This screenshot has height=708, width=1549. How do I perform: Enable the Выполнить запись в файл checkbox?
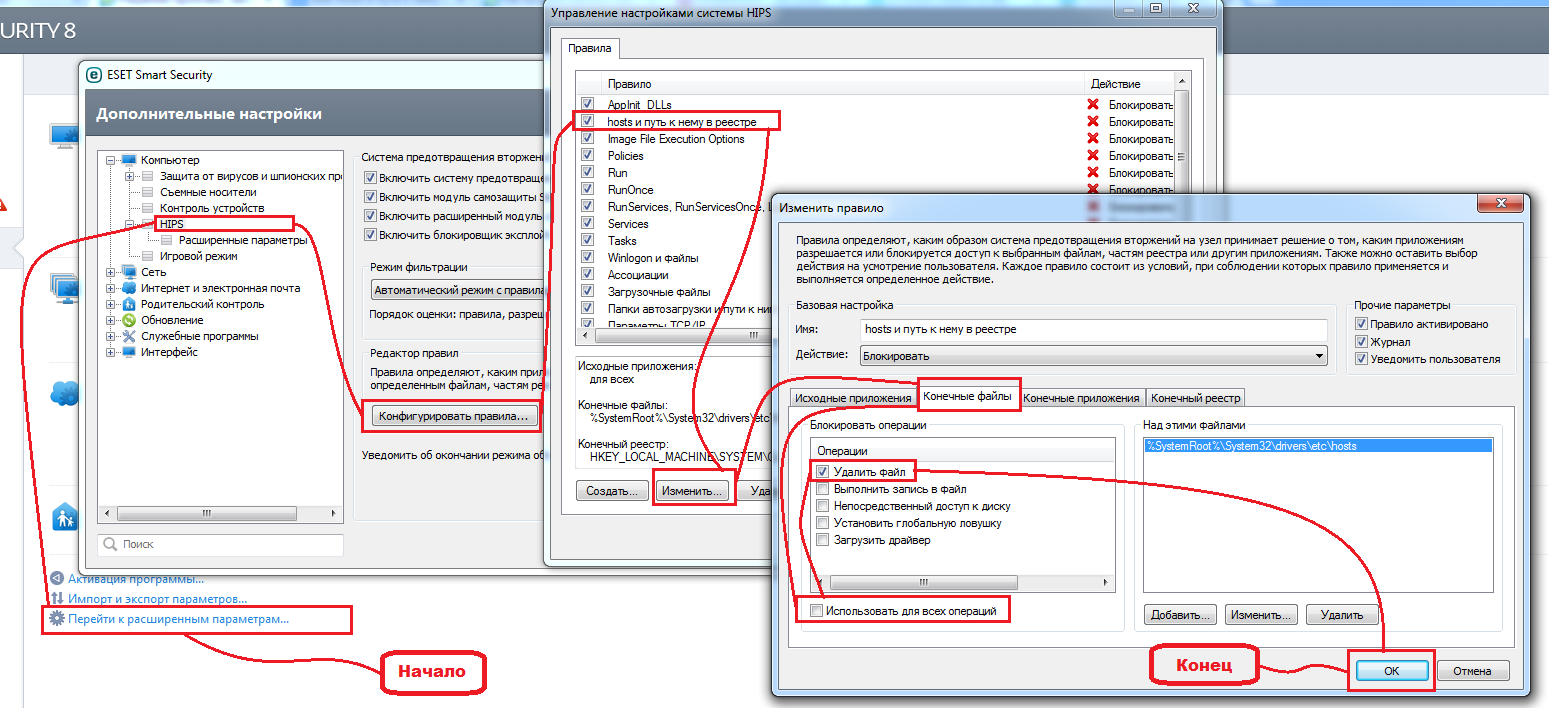[x=823, y=489]
